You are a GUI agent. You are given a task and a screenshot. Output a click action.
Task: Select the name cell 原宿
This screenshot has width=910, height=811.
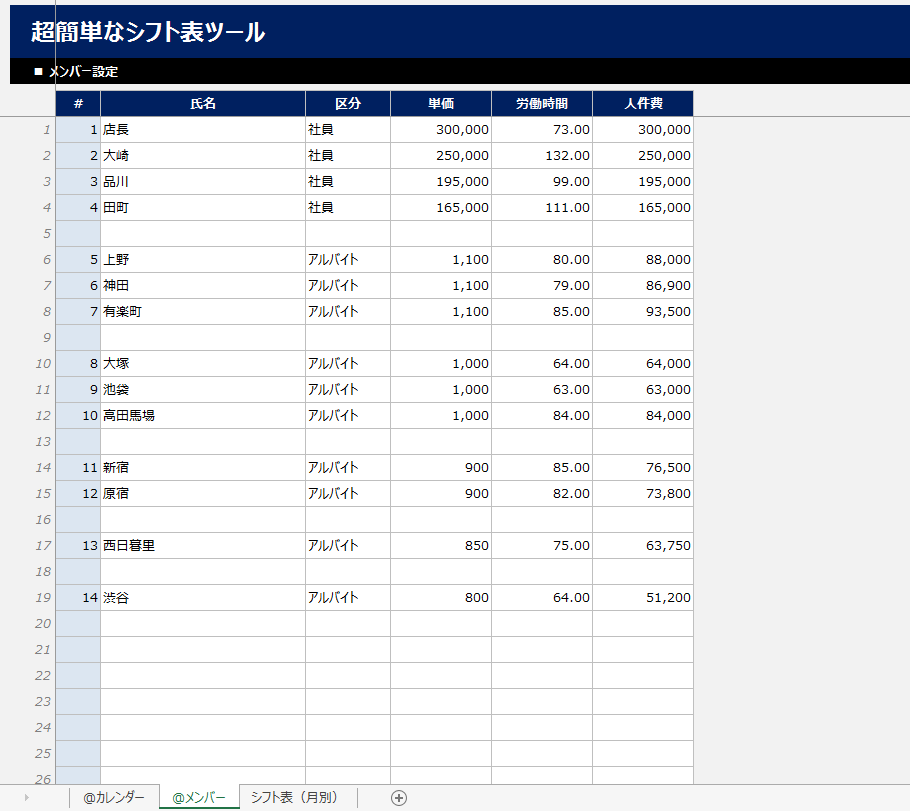pos(203,493)
